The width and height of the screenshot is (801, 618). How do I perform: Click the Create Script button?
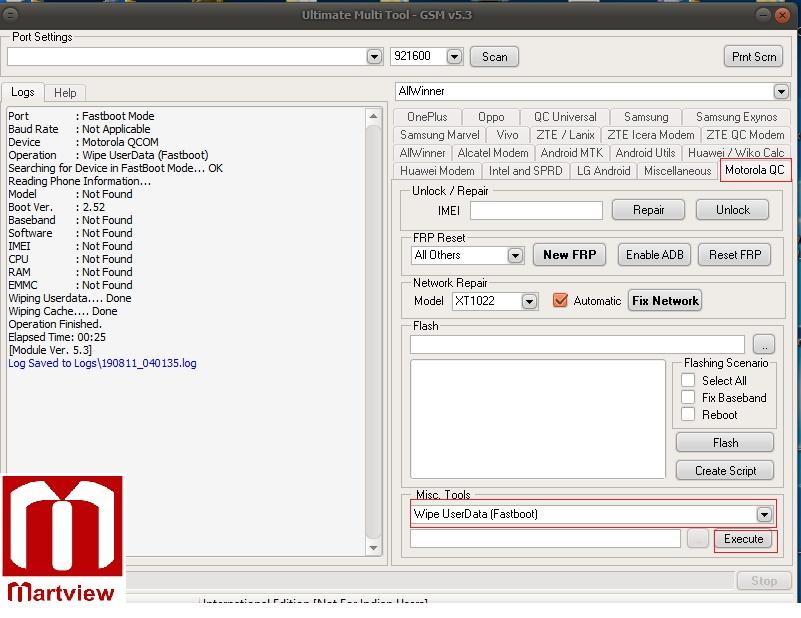tap(725, 470)
